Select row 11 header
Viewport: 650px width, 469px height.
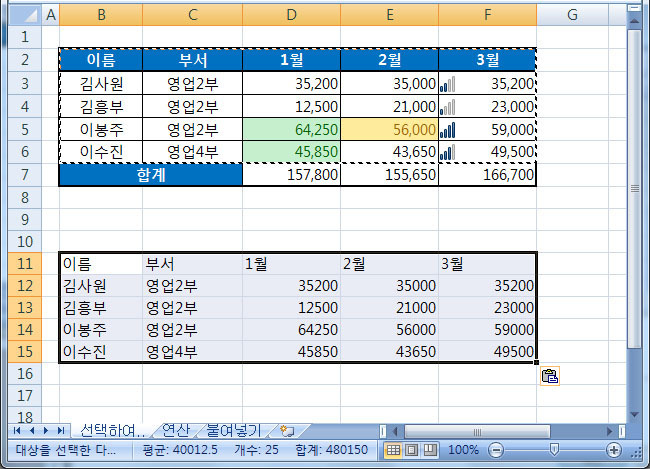click(x=25, y=263)
